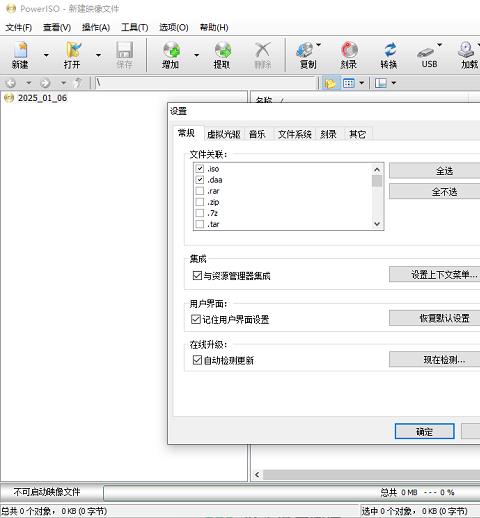
Task: Open the pane layout dropdown arrow
Action: coord(394,83)
